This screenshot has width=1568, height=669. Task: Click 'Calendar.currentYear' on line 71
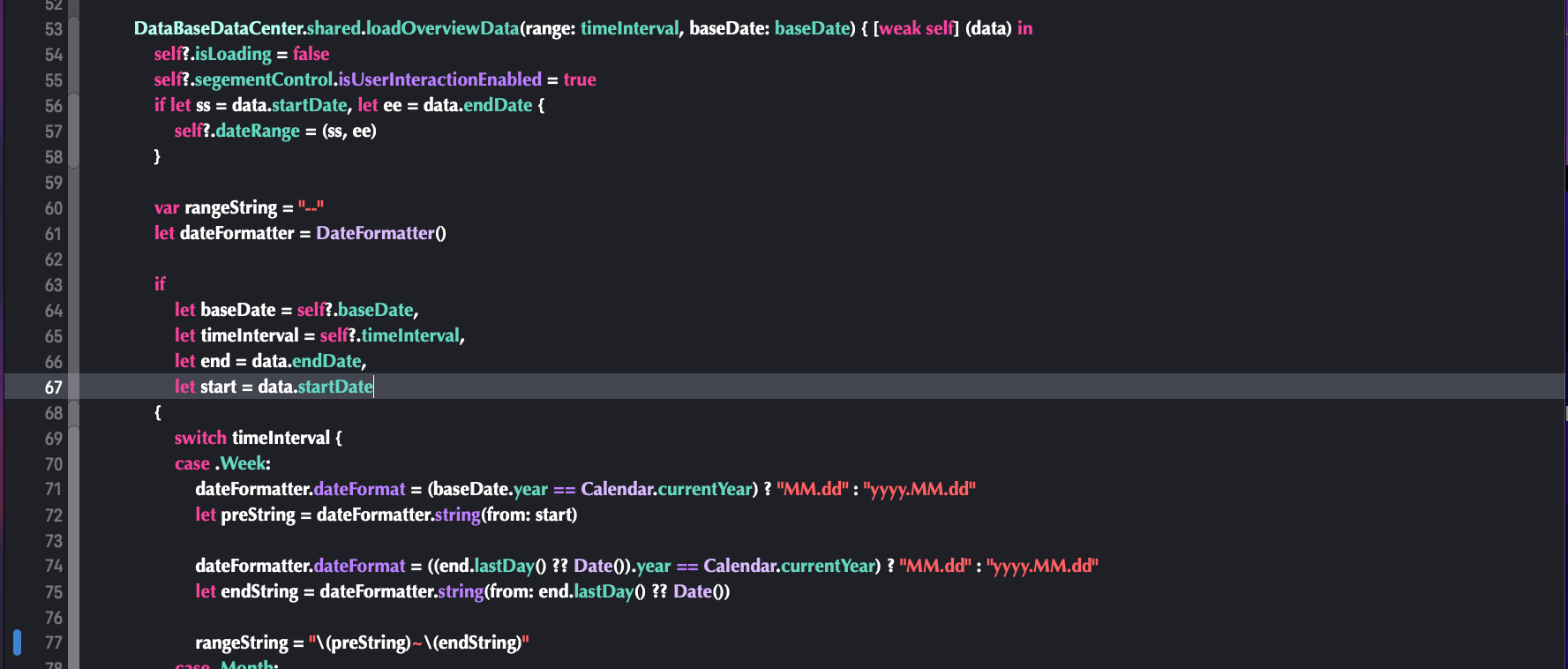(x=666, y=489)
